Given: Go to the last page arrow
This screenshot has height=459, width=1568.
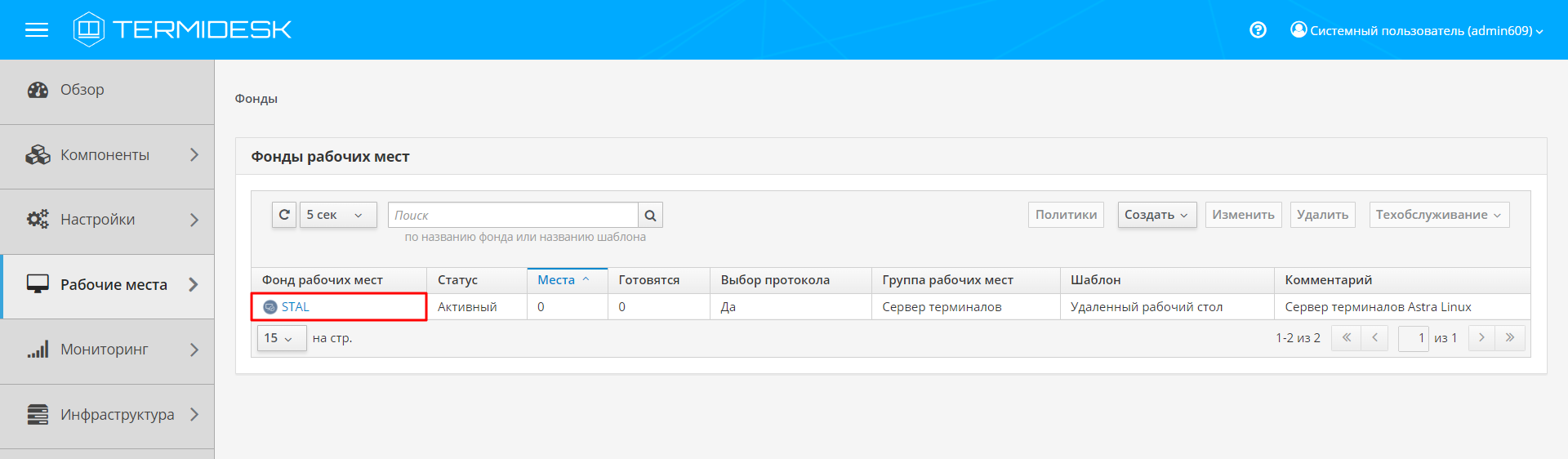Looking at the screenshot, I should pyautogui.click(x=1510, y=338).
